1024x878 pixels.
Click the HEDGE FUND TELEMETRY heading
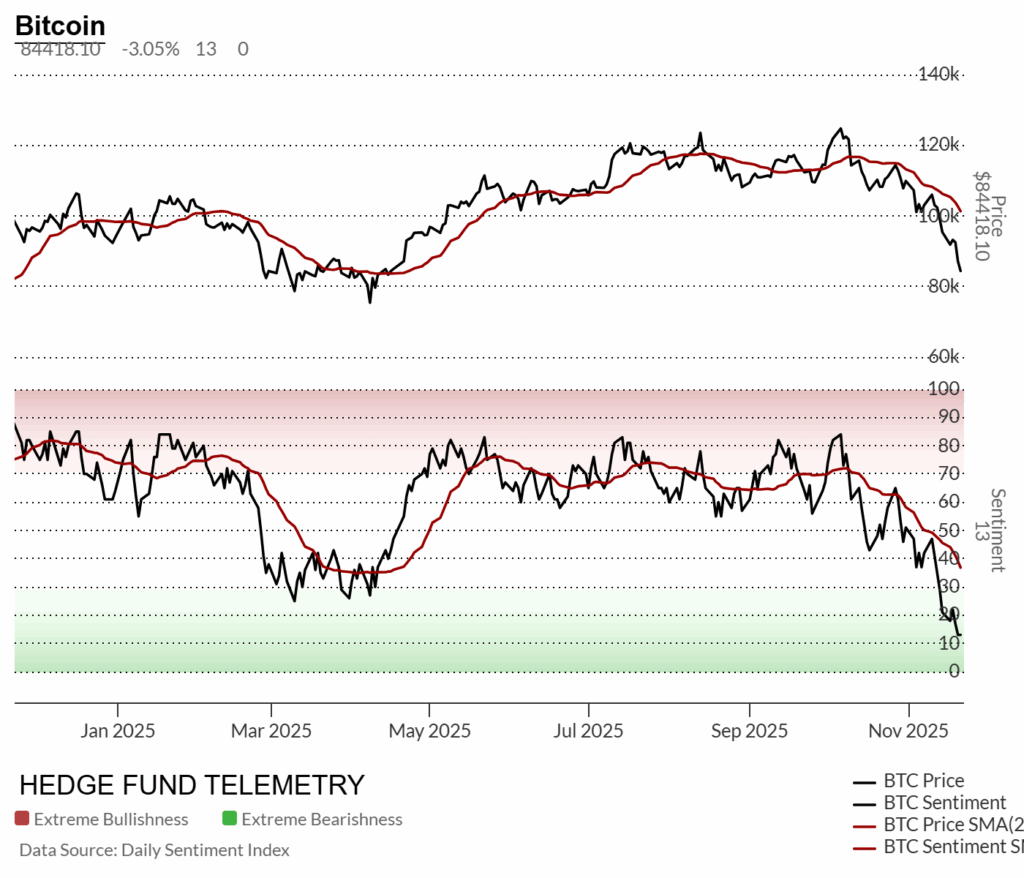(x=192, y=785)
